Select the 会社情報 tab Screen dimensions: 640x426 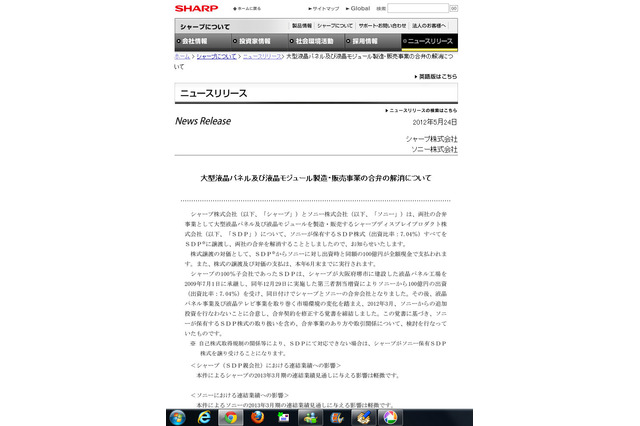coord(203,41)
